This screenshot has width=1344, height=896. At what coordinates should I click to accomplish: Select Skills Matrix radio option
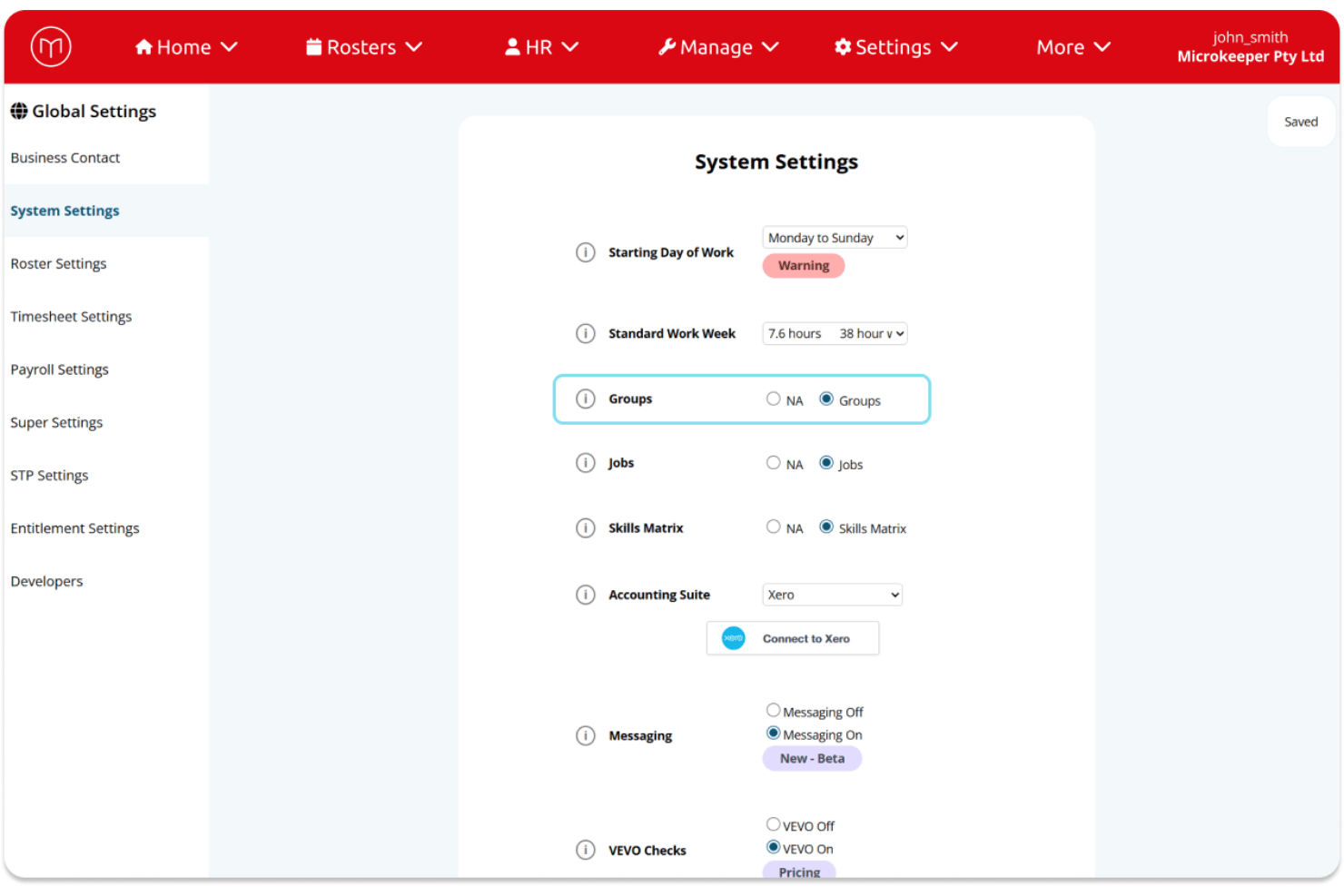(826, 527)
